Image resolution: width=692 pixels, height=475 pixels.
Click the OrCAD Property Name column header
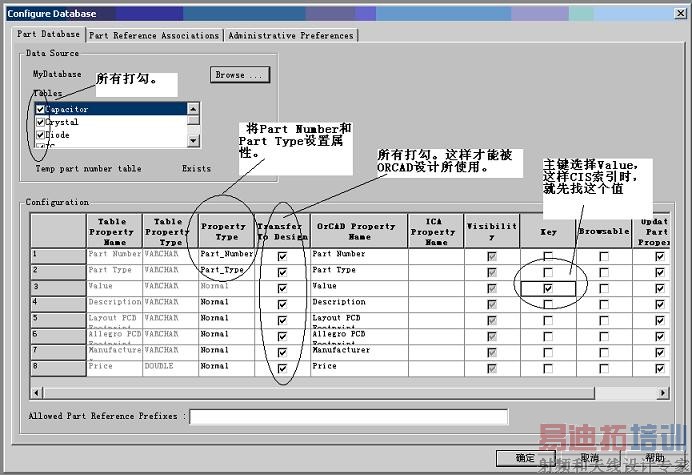[359, 231]
